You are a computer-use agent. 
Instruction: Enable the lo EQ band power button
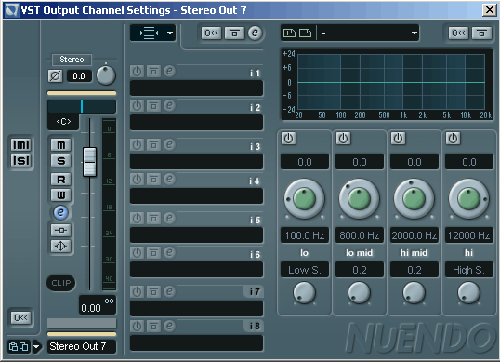click(289, 138)
